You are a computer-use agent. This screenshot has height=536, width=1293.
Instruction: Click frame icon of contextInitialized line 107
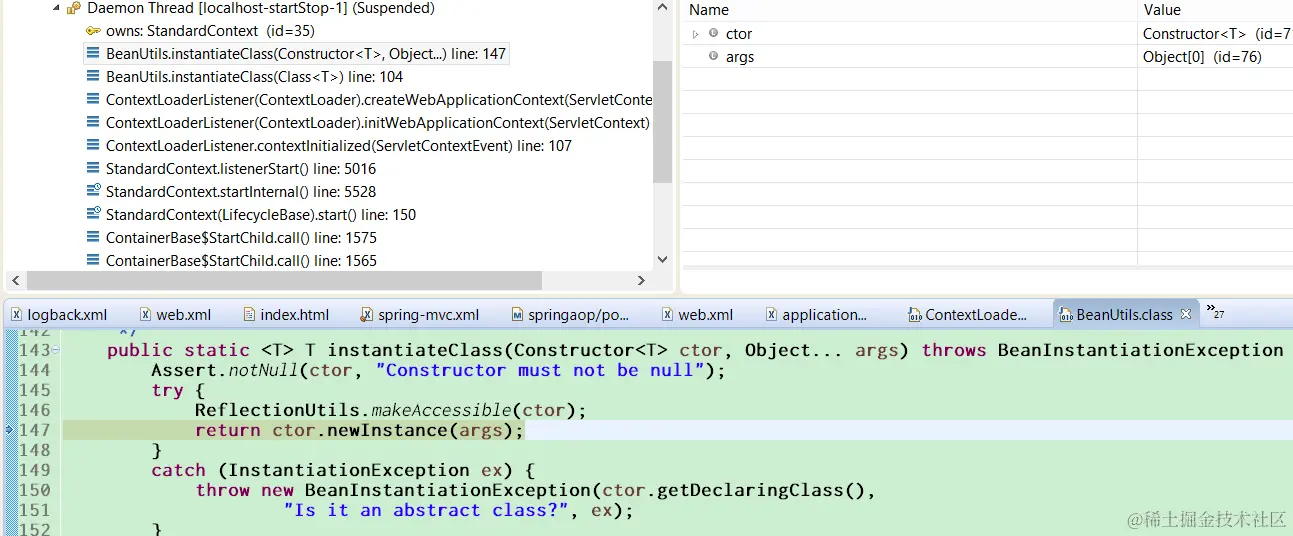coord(93,146)
